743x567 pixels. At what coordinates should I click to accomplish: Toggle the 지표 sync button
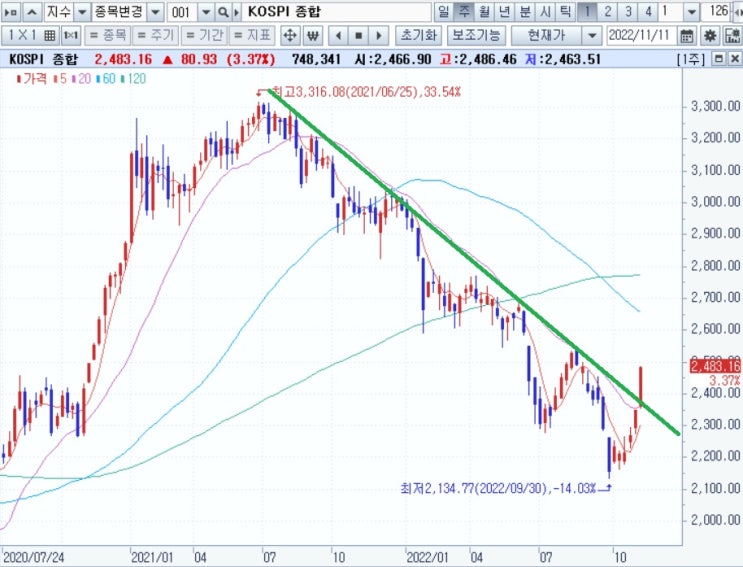coord(252,36)
